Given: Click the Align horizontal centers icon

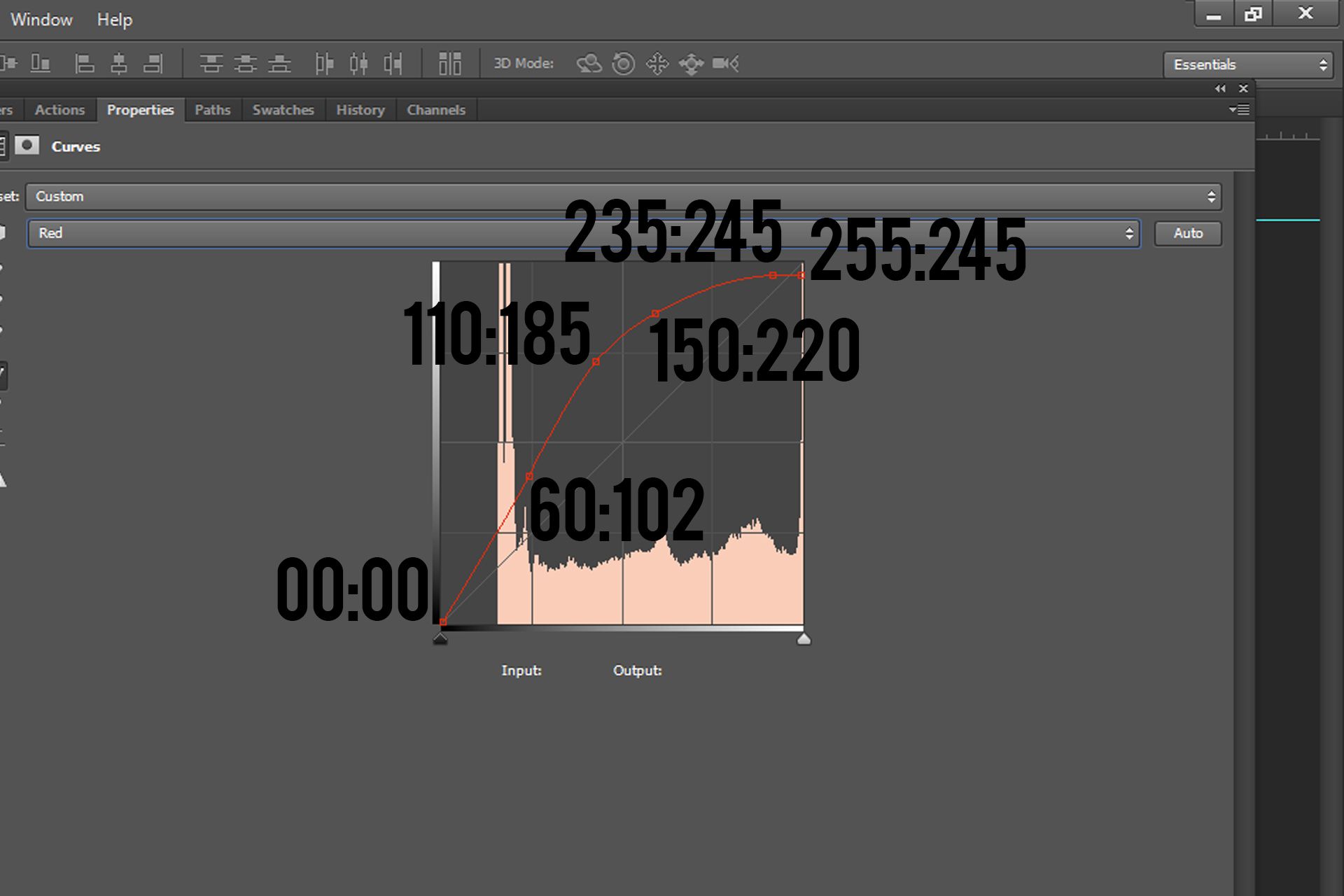Looking at the screenshot, I should tap(119, 64).
